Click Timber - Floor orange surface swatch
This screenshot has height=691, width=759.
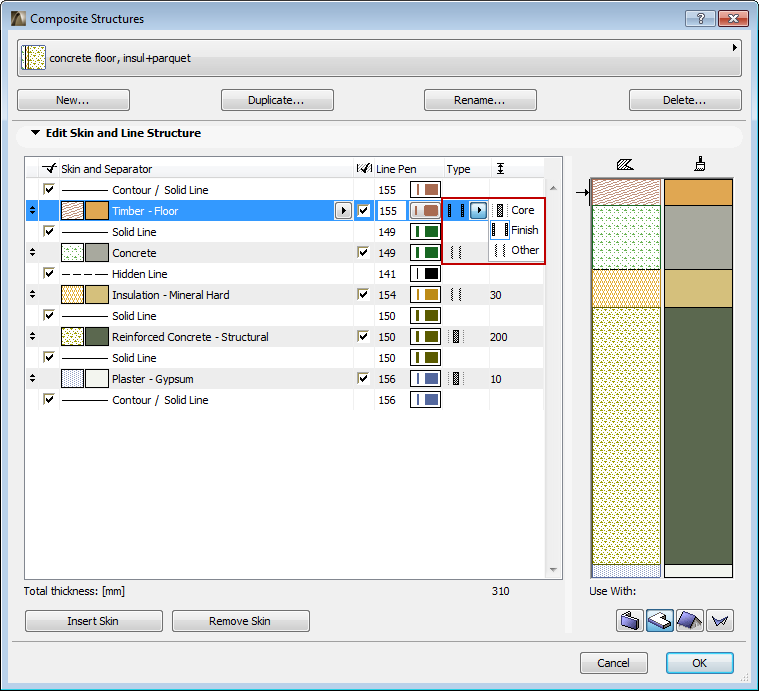pyautogui.click(x=97, y=210)
